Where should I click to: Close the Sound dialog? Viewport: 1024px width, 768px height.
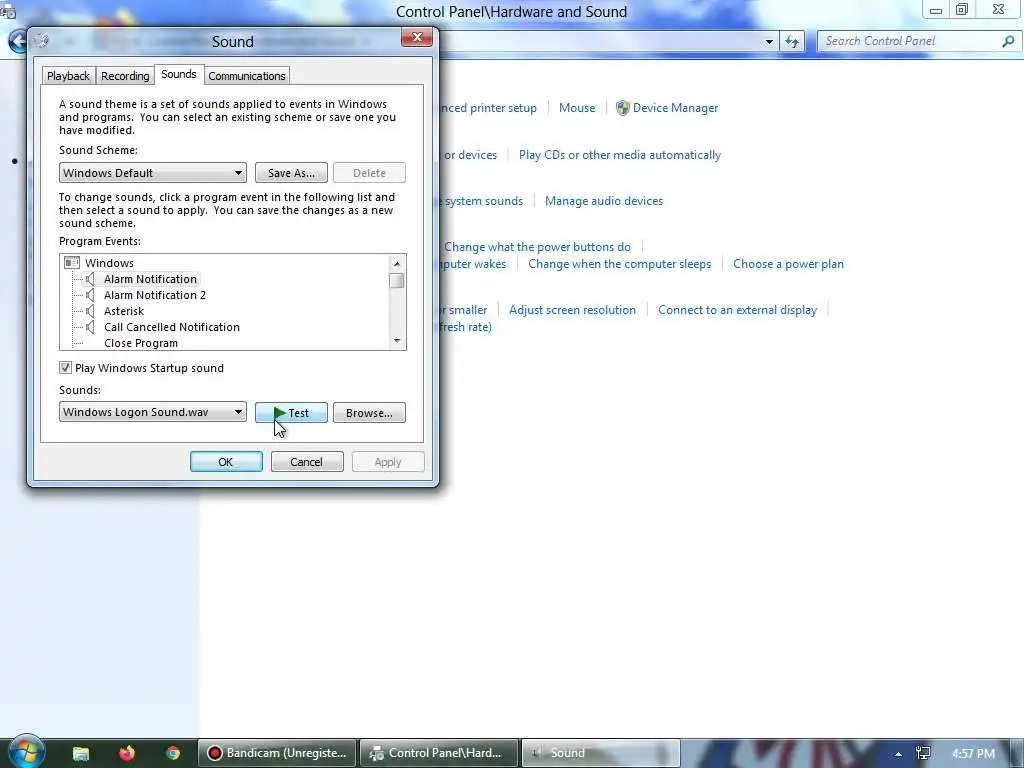point(417,37)
